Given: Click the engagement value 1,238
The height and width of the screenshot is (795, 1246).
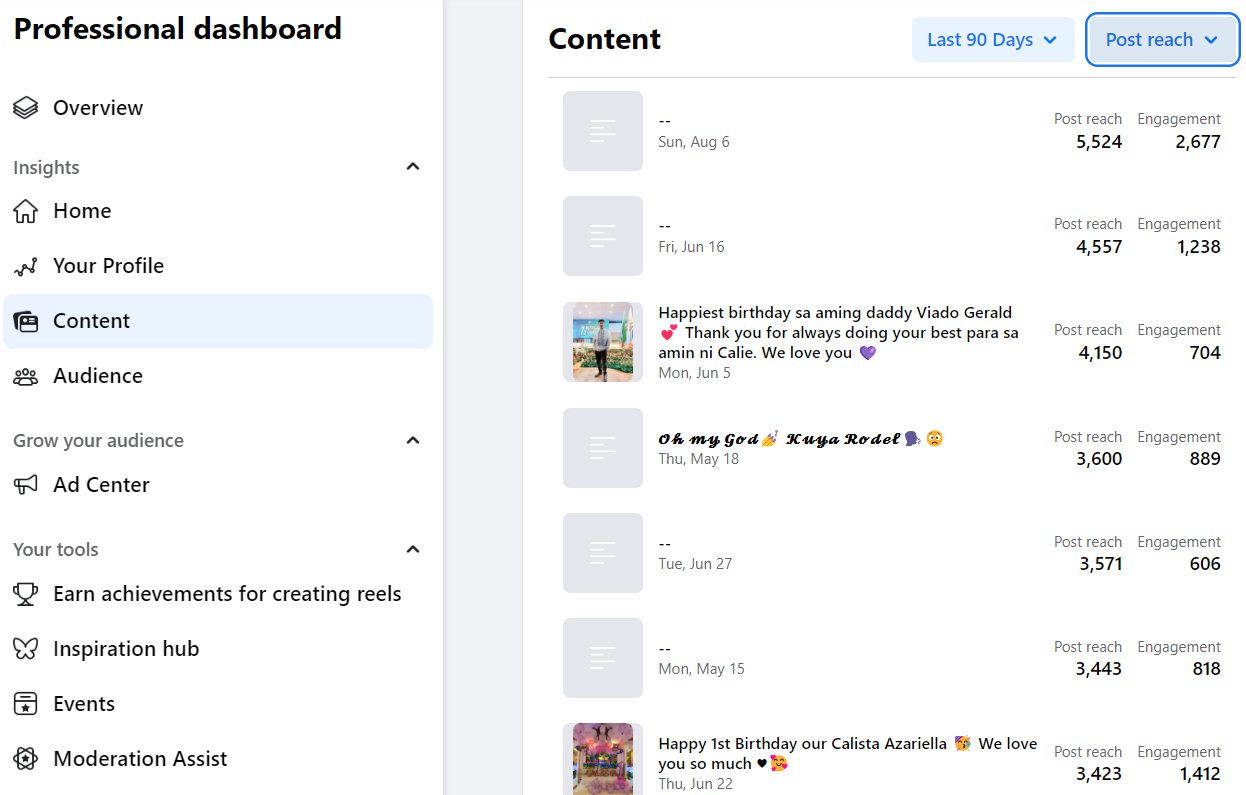Looking at the screenshot, I should coord(1198,247).
